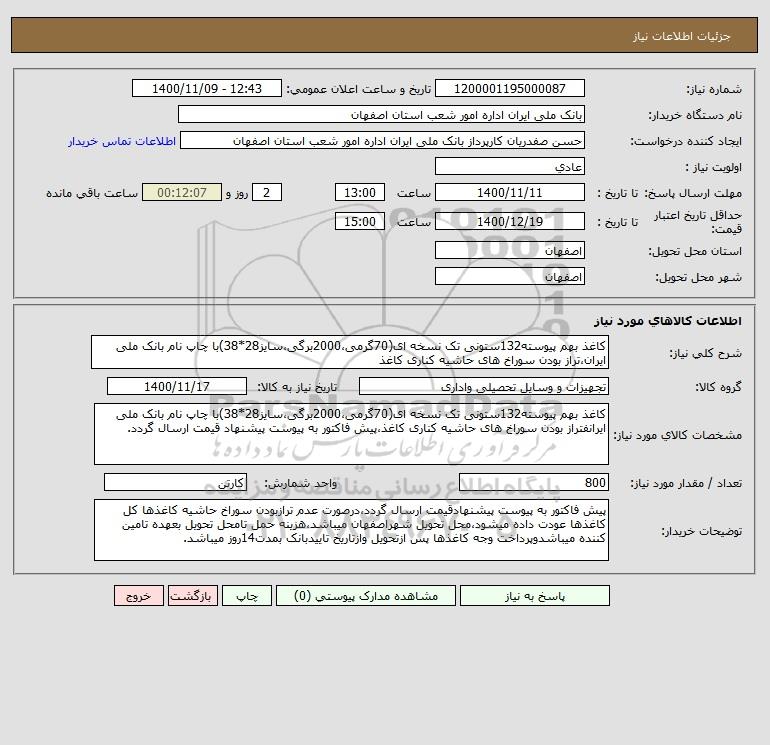Image resolution: width=770 pixels, height=745 pixels.
Task: Click the شرح کلی نیاز description box
Action: 350,353
